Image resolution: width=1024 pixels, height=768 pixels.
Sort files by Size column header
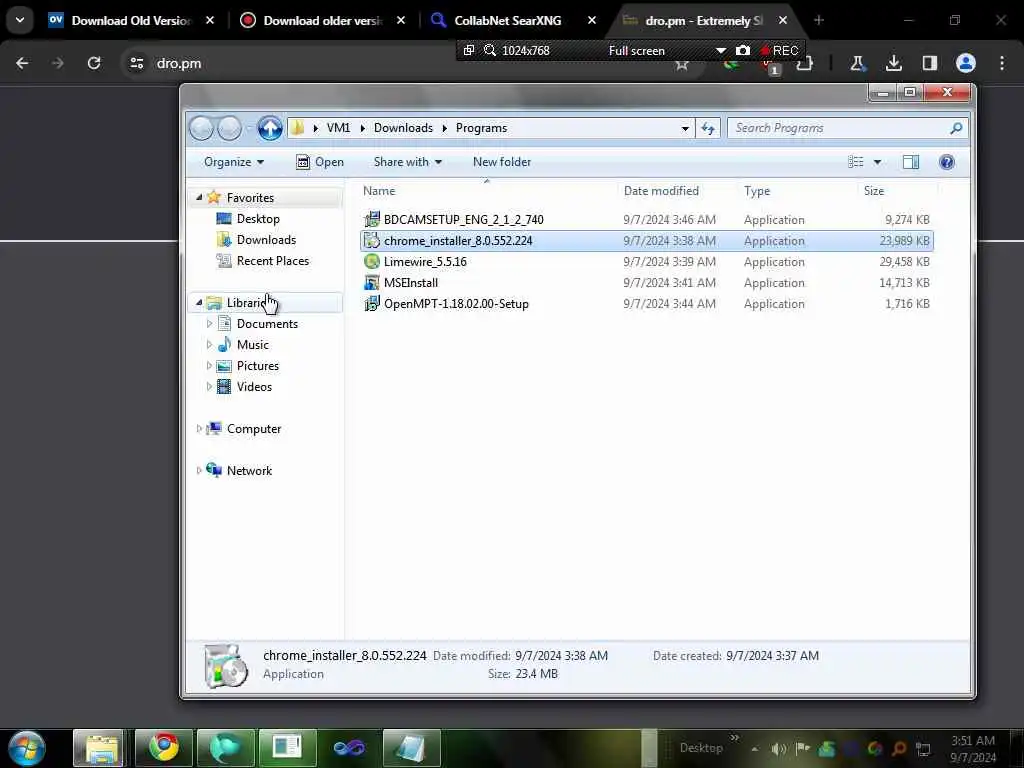coord(874,191)
